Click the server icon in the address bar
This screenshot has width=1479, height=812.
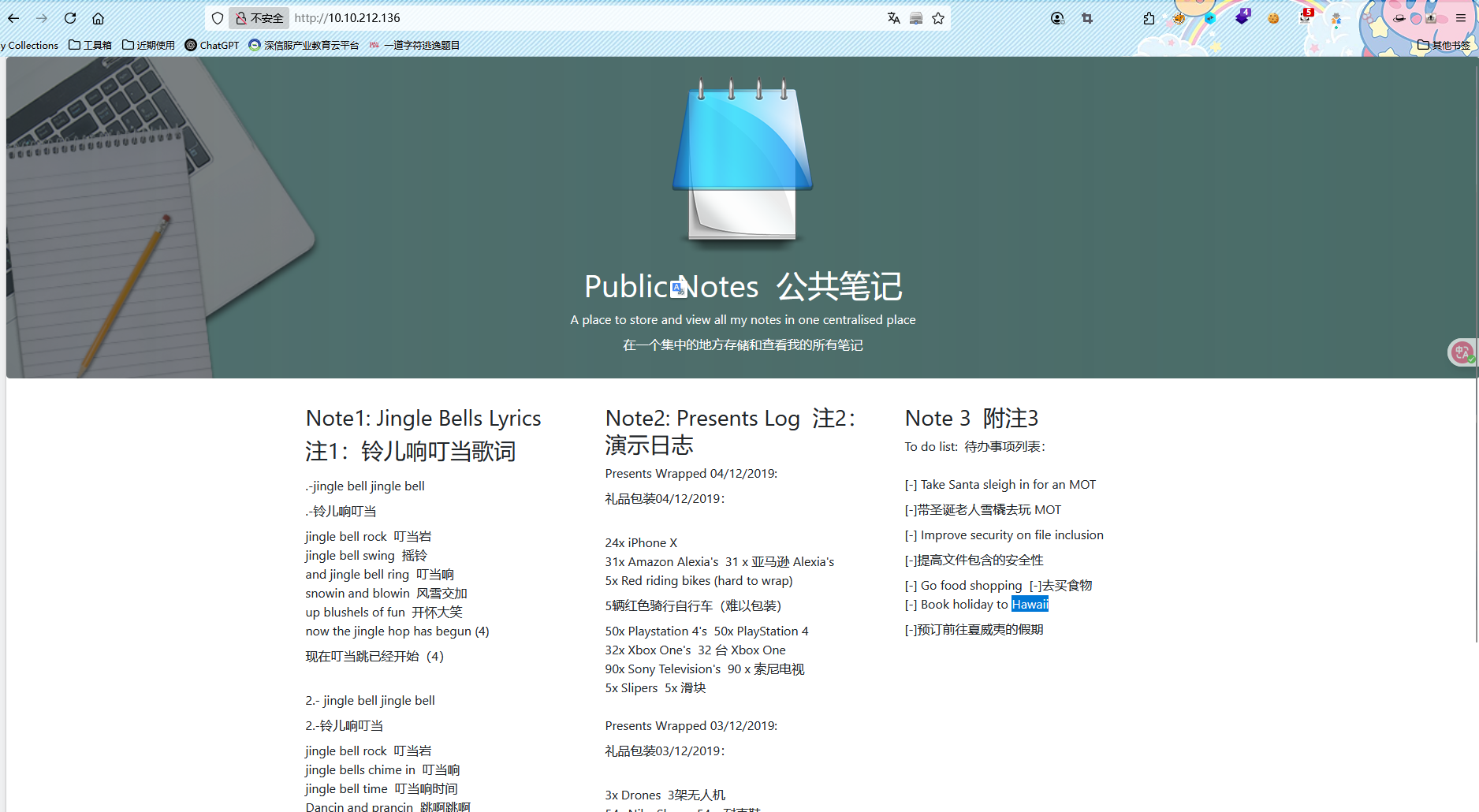(x=916, y=18)
